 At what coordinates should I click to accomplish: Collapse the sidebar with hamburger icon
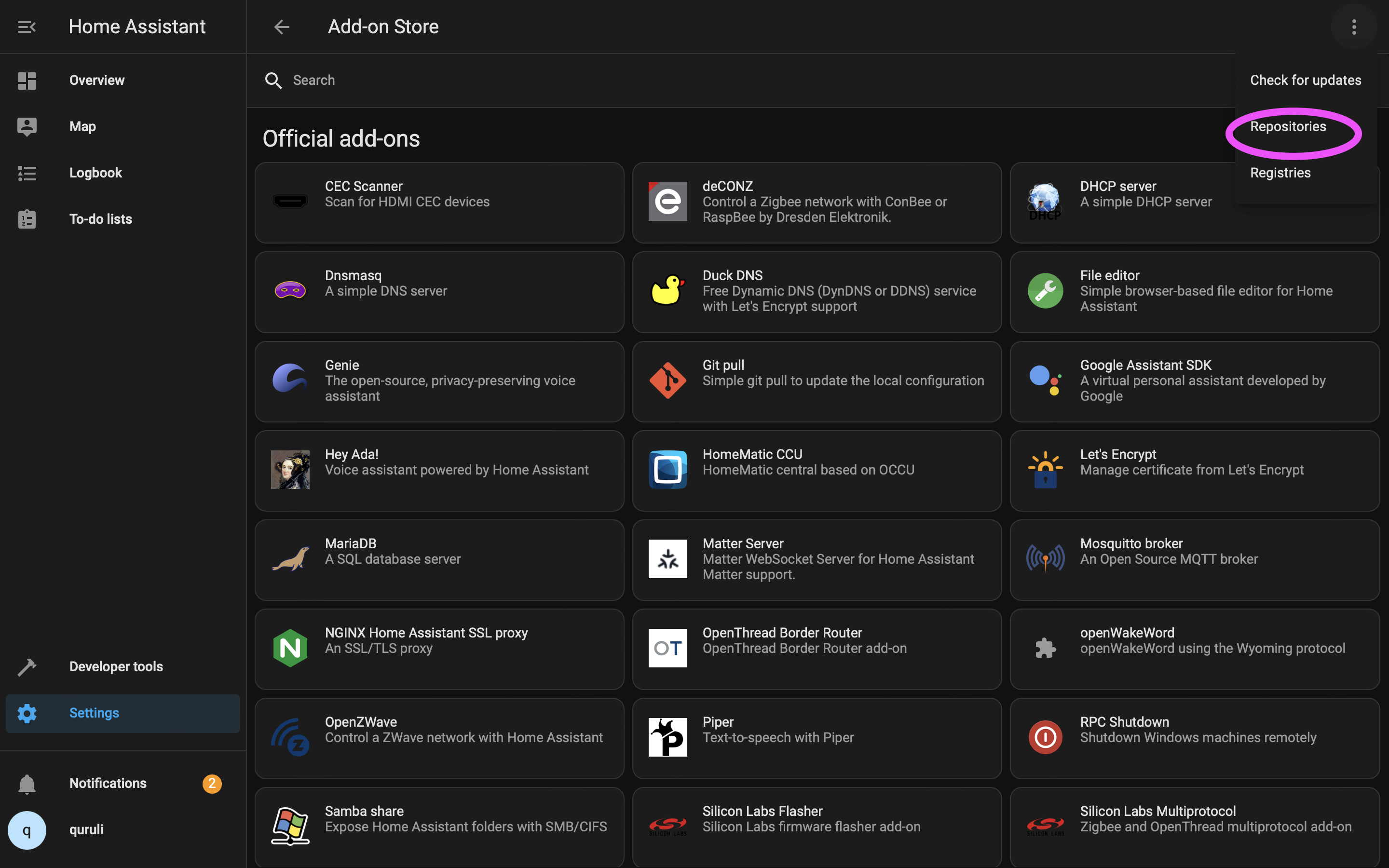27,27
